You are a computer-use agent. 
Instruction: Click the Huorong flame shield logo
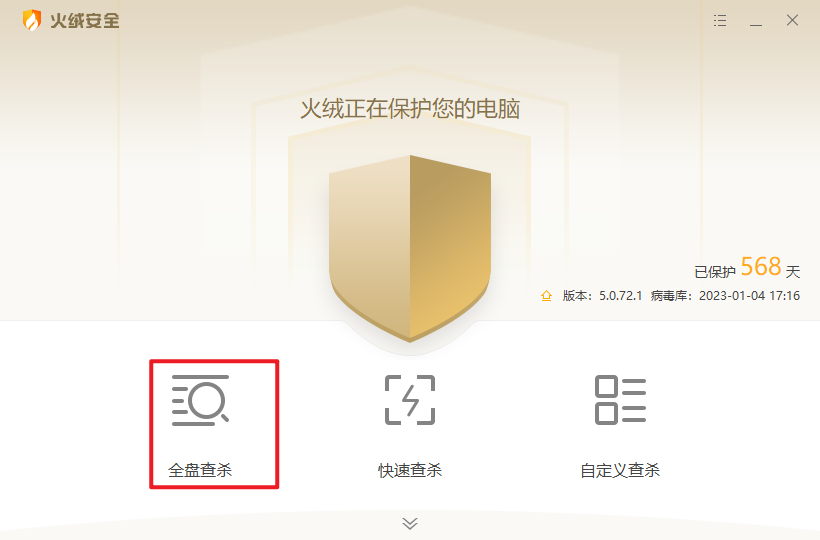pyautogui.click(x=32, y=20)
